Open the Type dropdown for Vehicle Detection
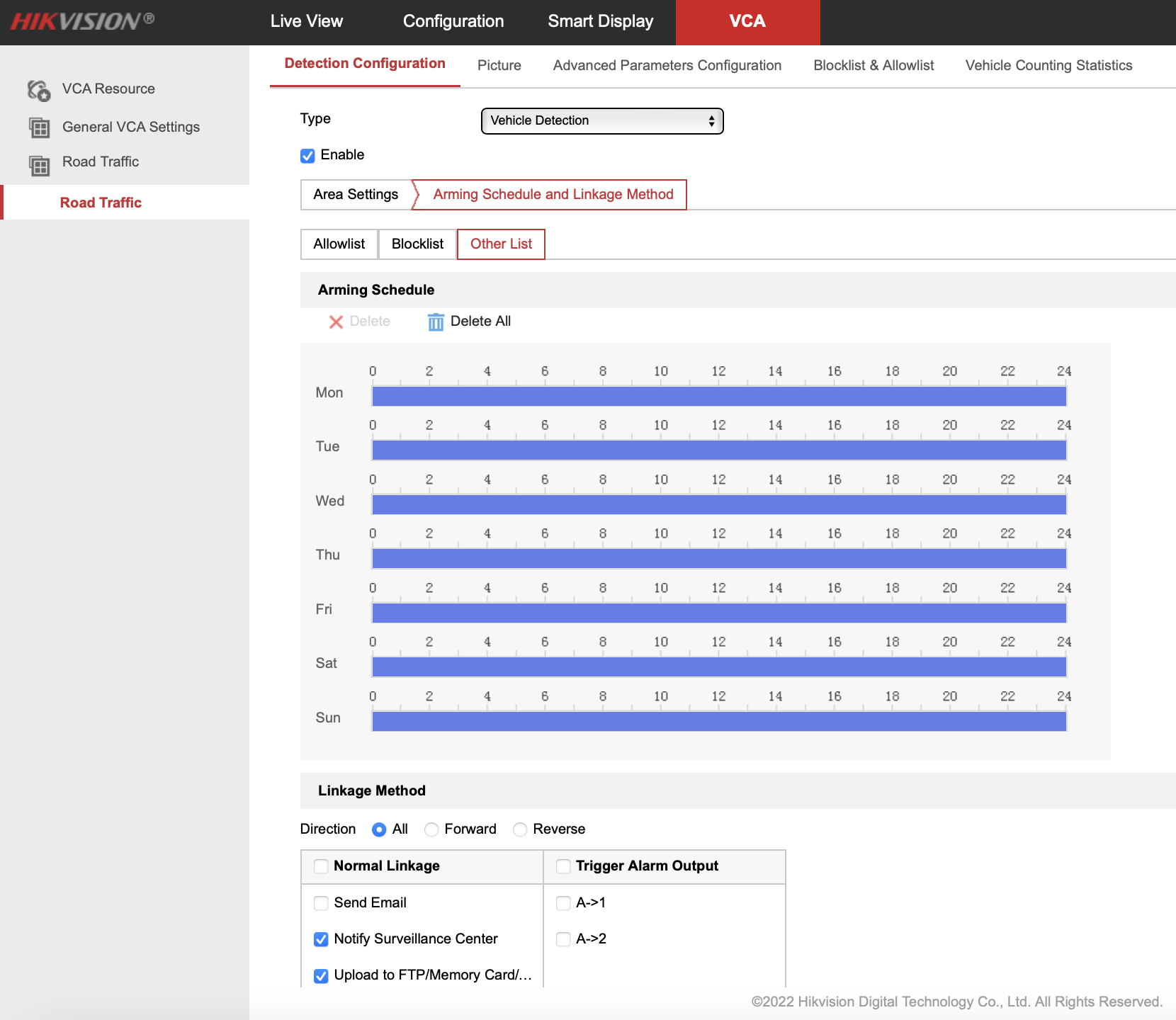Screen dimensions: 1176x1020 click(601, 121)
